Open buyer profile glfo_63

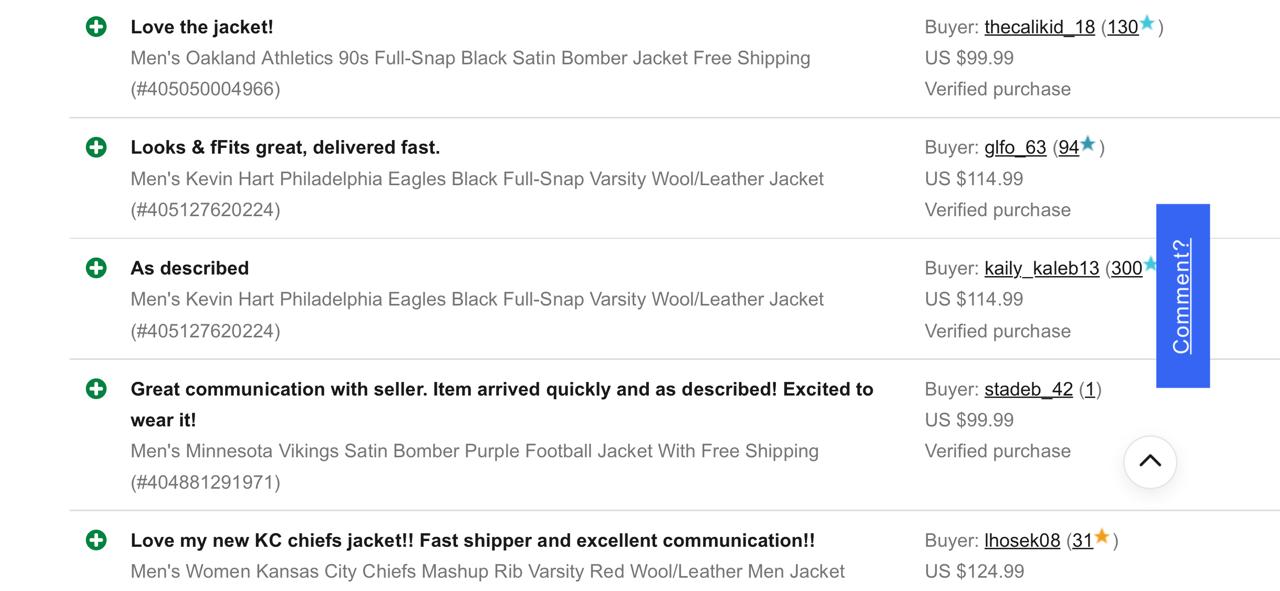click(1015, 148)
